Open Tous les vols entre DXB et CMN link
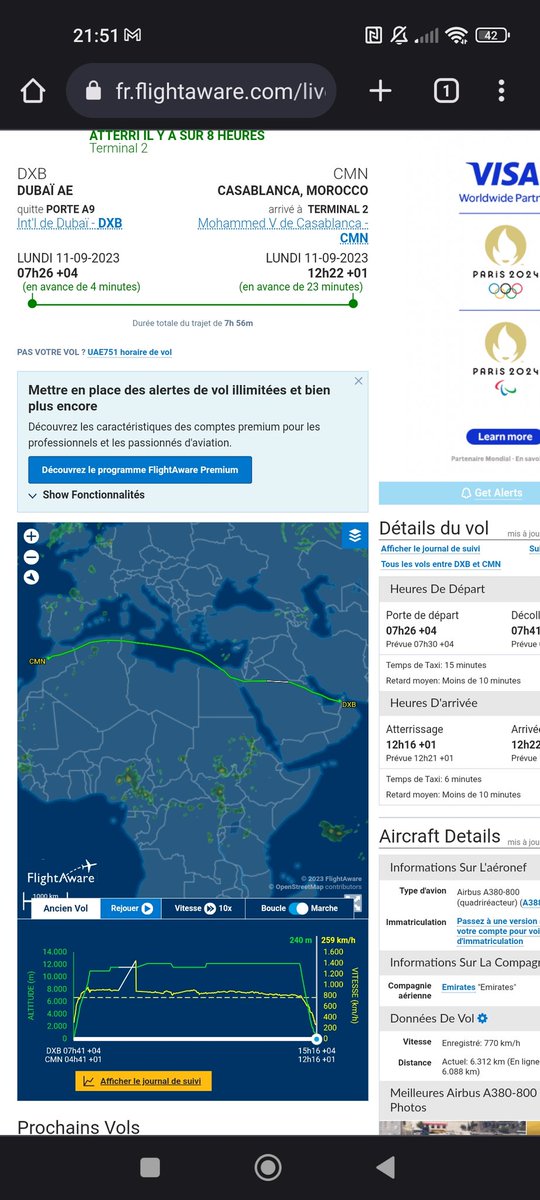 point(441,564)
